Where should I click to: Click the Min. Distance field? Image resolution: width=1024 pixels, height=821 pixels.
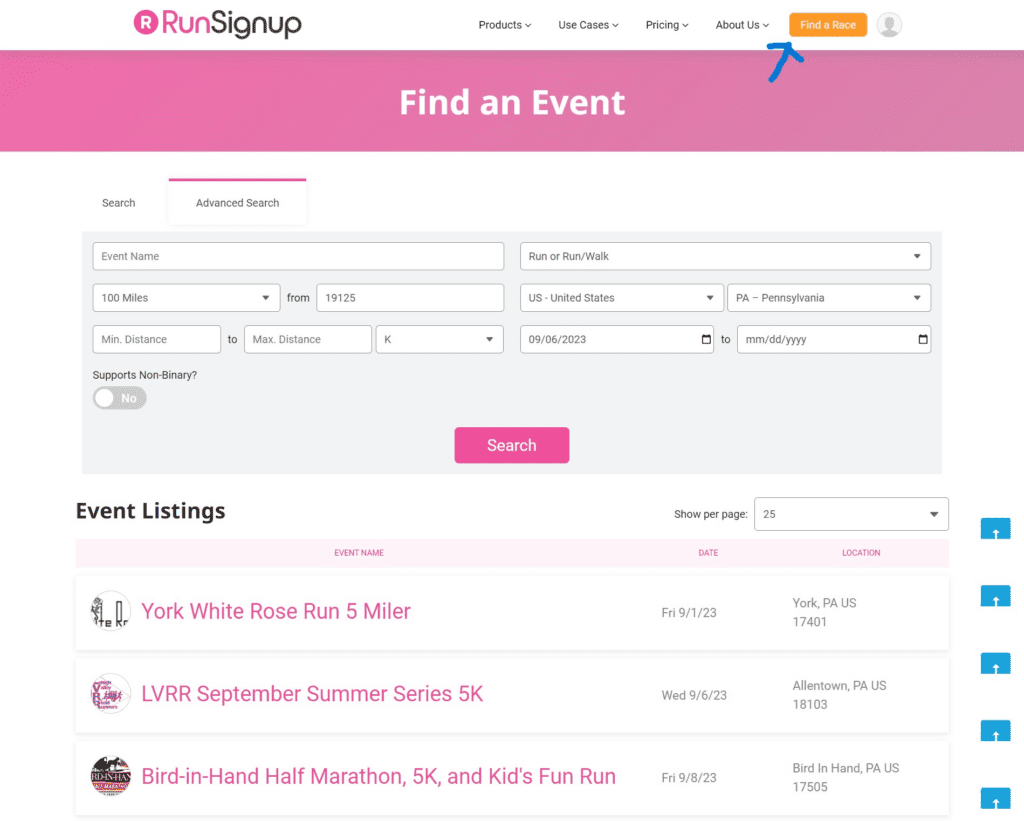point(157,340)
